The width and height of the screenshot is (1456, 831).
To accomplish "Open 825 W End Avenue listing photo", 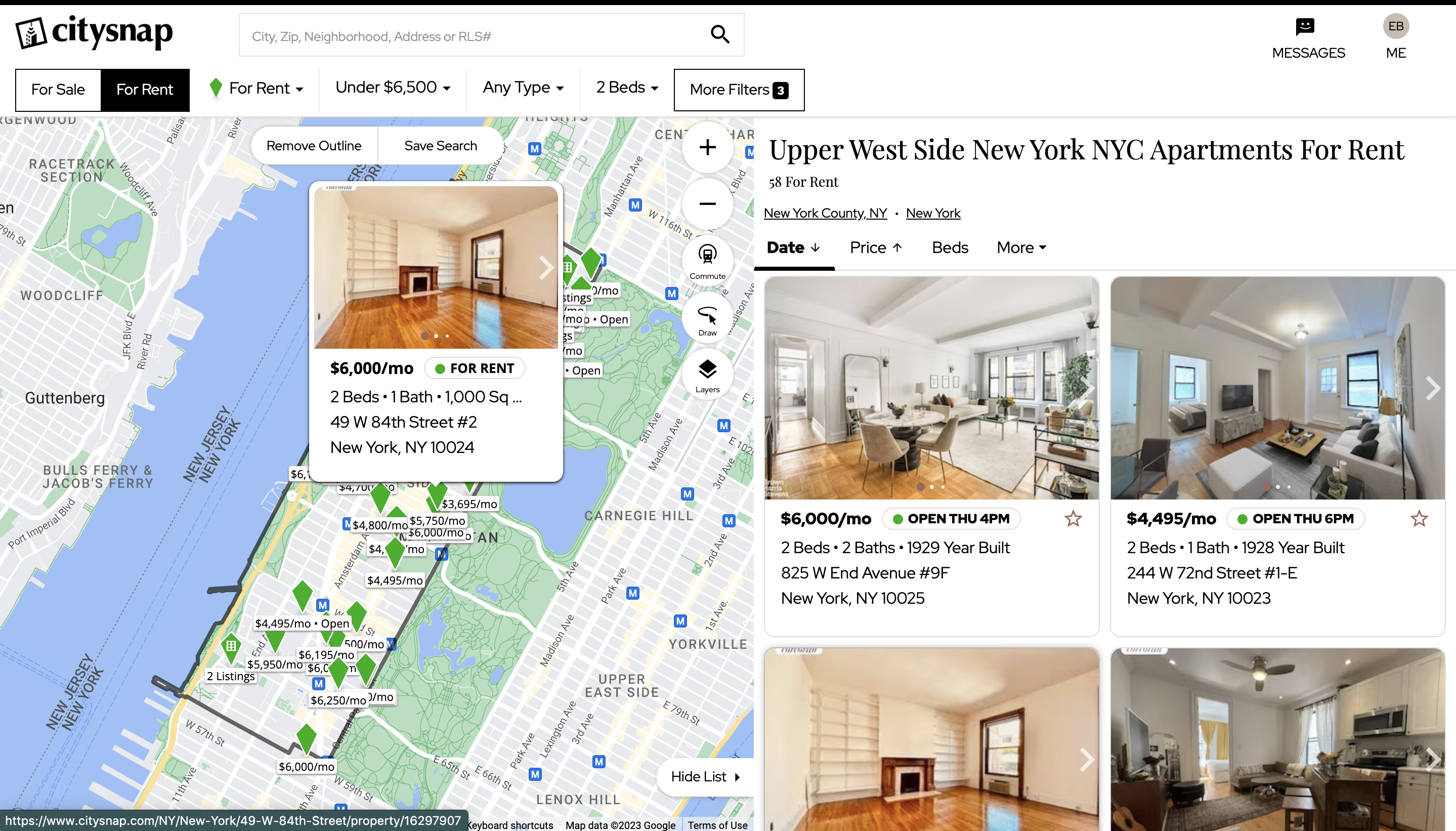I will coord(931,388).
